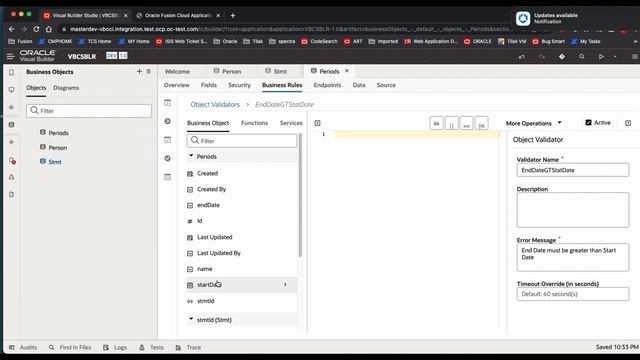Switch to the Diagrams tab

point(66,88)
